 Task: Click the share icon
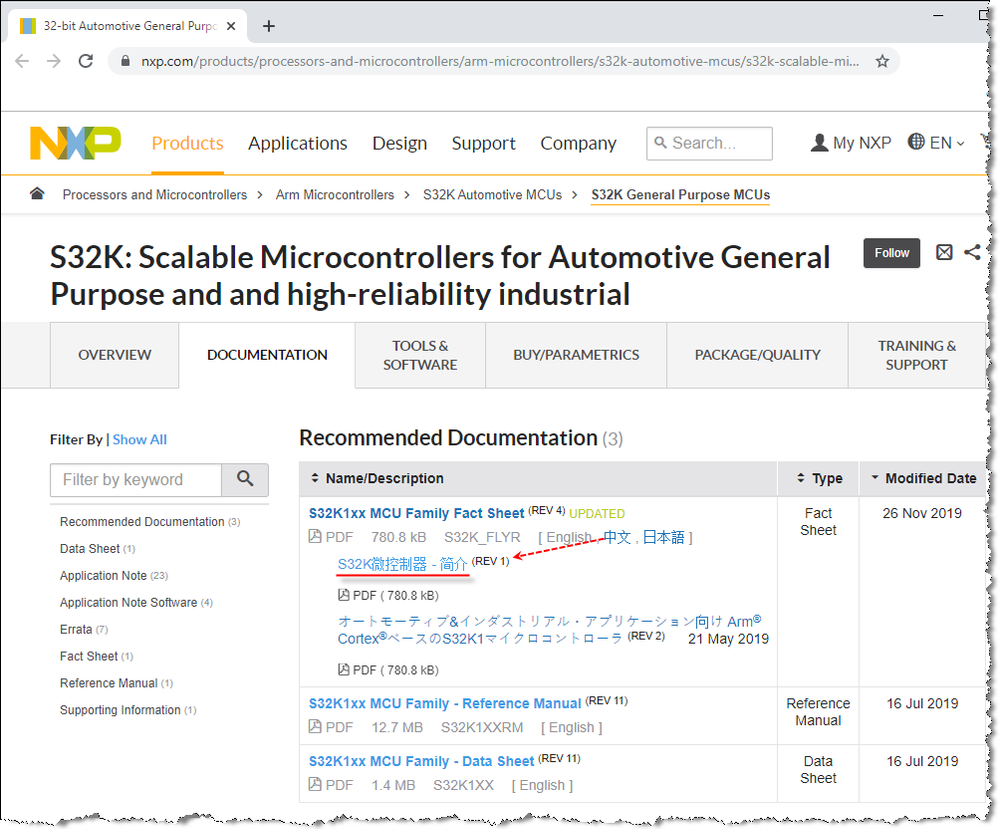coord(972,253)
